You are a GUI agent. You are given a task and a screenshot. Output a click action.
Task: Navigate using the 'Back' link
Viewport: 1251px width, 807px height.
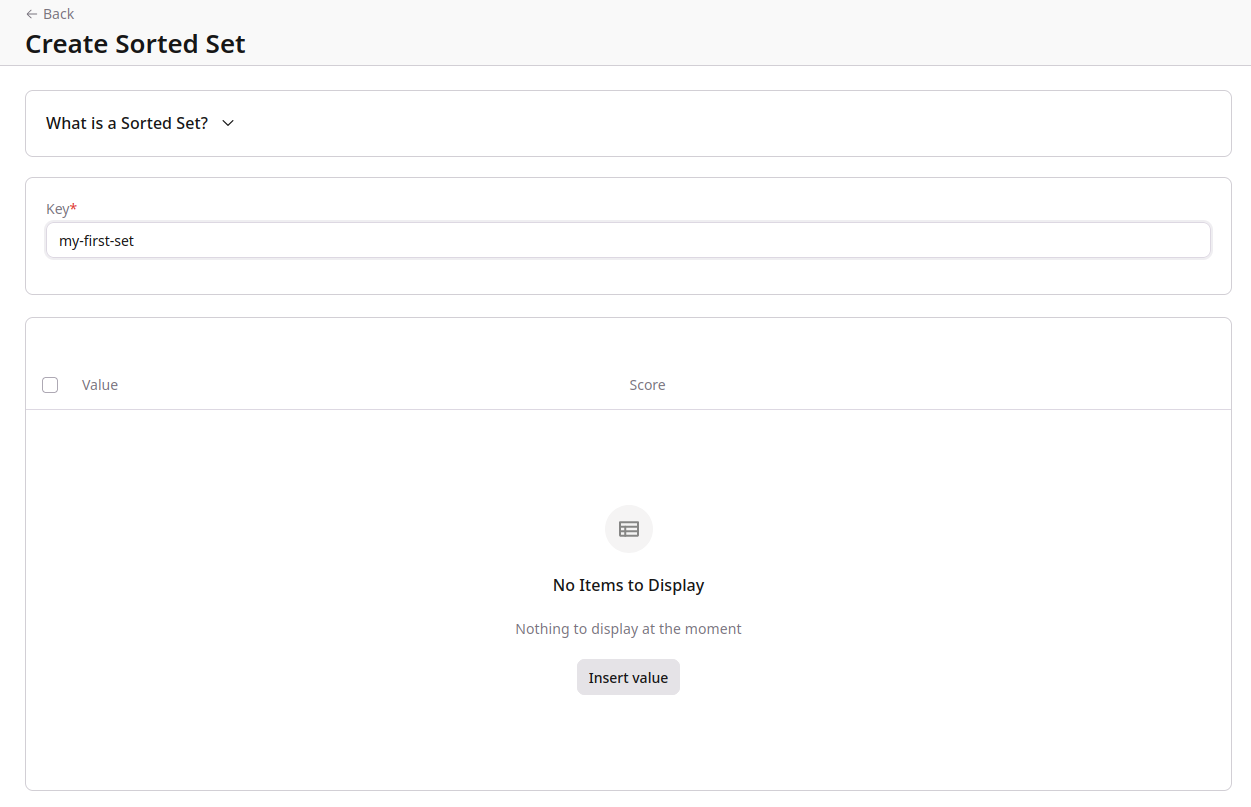[60, 13]
